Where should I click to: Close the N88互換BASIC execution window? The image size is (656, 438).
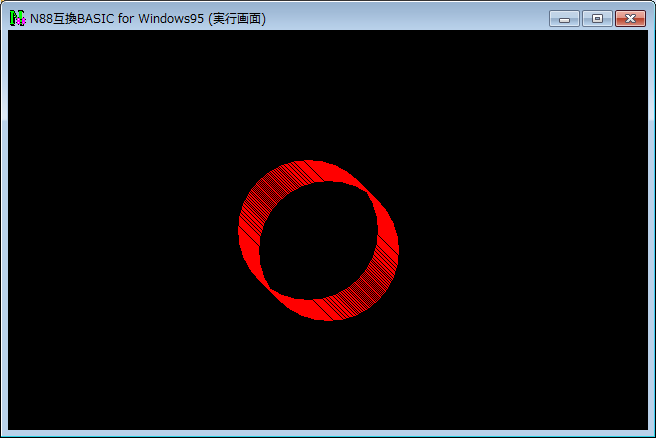click(630, 18)
